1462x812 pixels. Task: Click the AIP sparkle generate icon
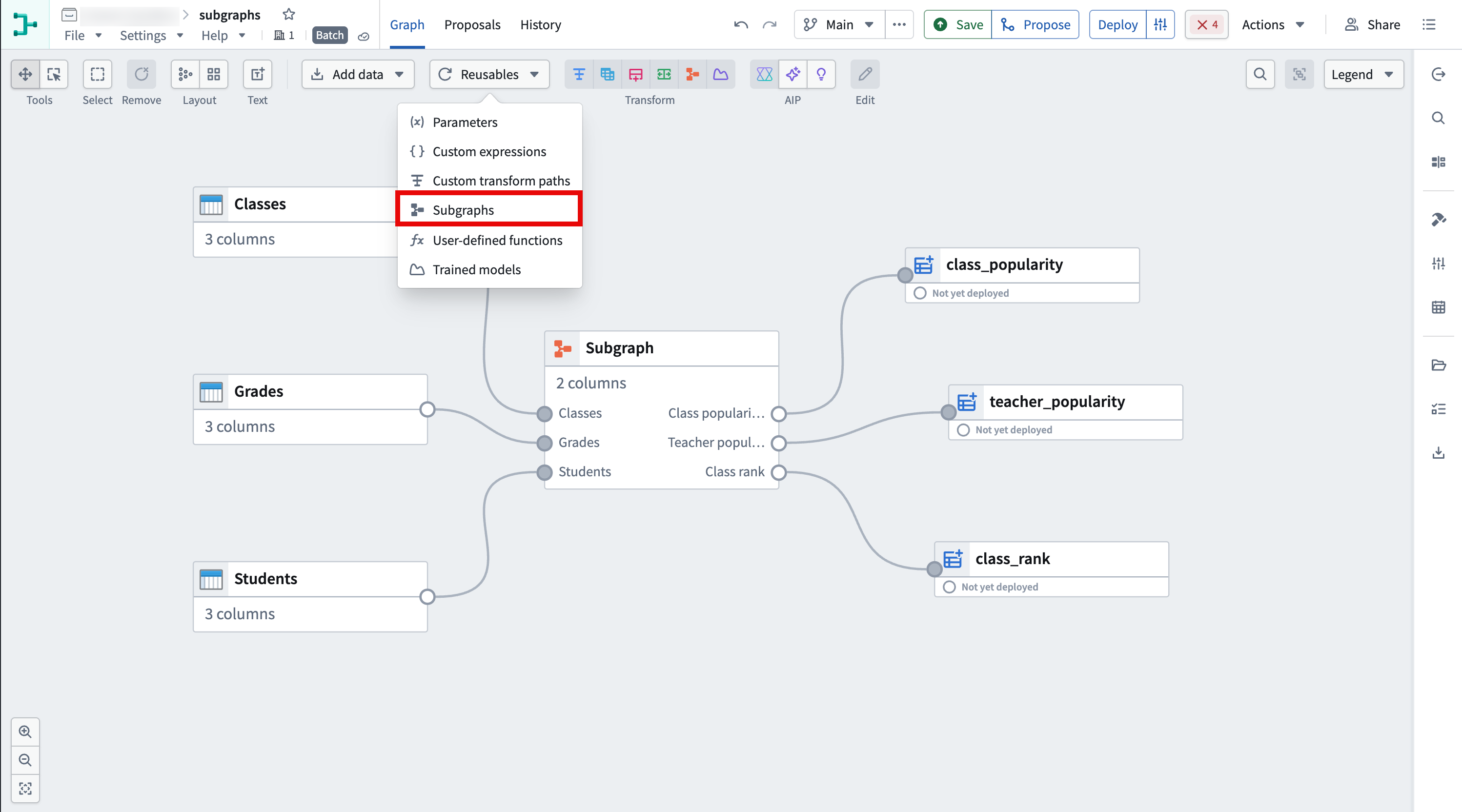(793, 74)
